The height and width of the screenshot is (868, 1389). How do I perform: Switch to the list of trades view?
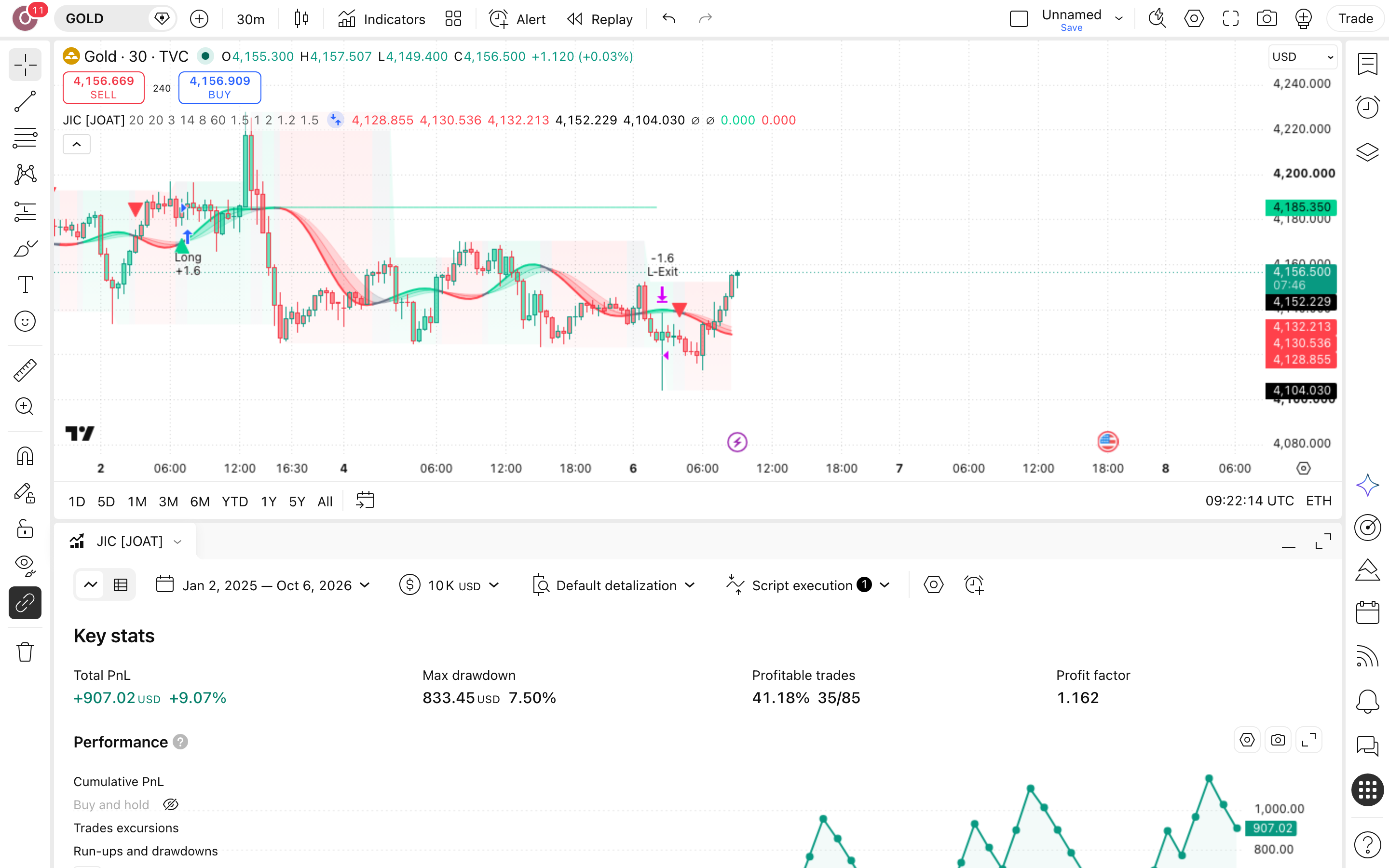[x=121, y=585]
